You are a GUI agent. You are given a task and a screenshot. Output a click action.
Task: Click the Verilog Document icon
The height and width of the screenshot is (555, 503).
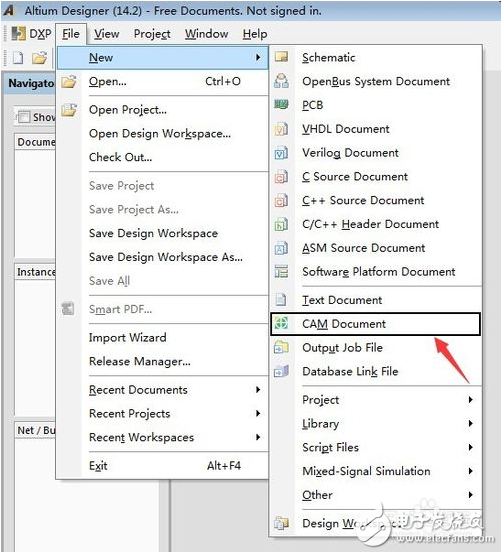[282, 153]
